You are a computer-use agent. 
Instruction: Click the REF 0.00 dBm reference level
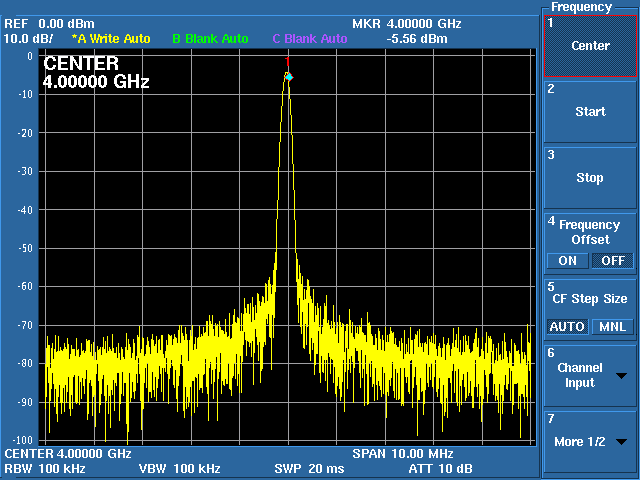coord(48,23)
